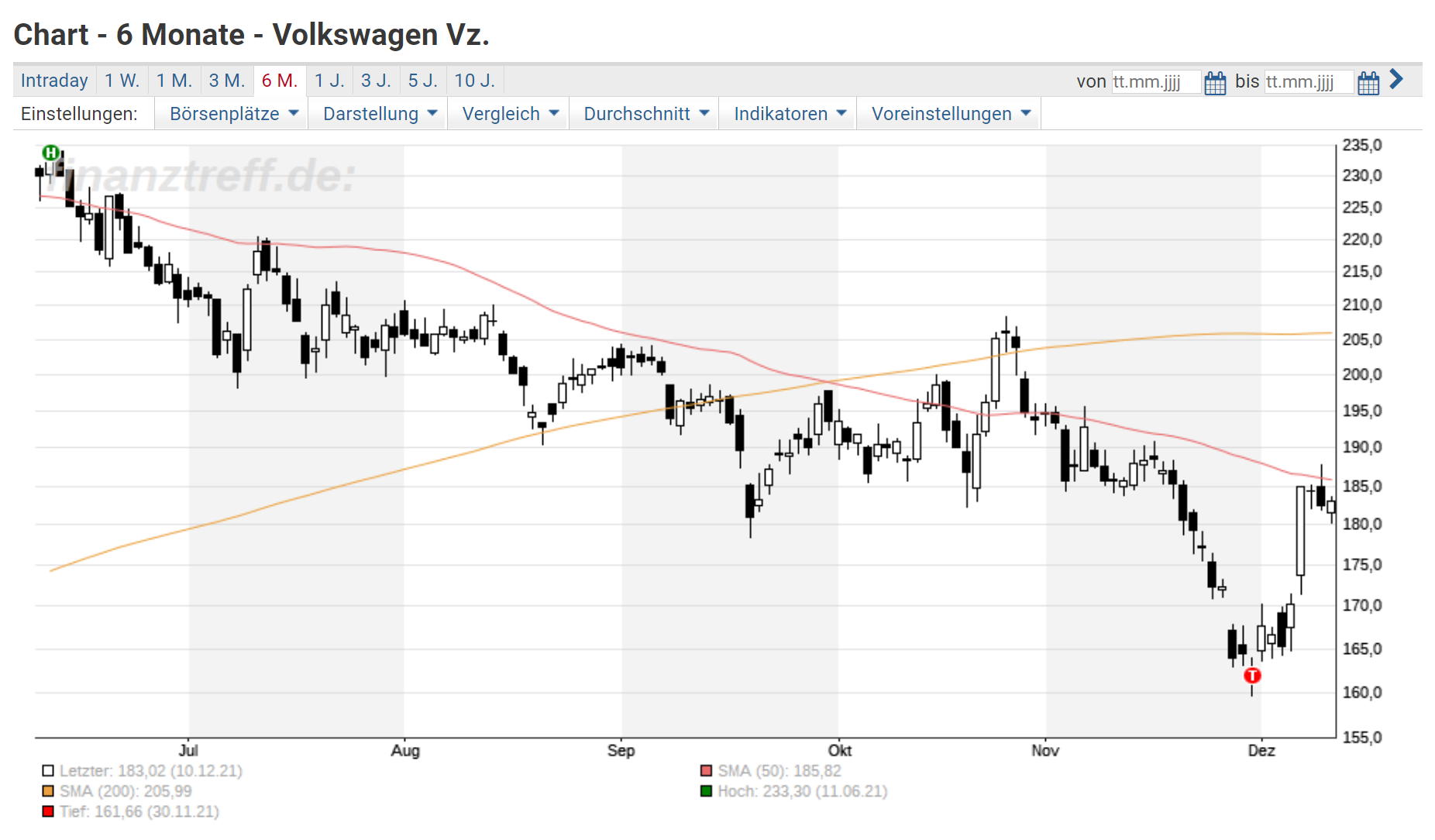Click legend text 'Tief: 161,66 (30.11.21)'
Viewport: 1435px width, 840px height.
click(139, 811)
